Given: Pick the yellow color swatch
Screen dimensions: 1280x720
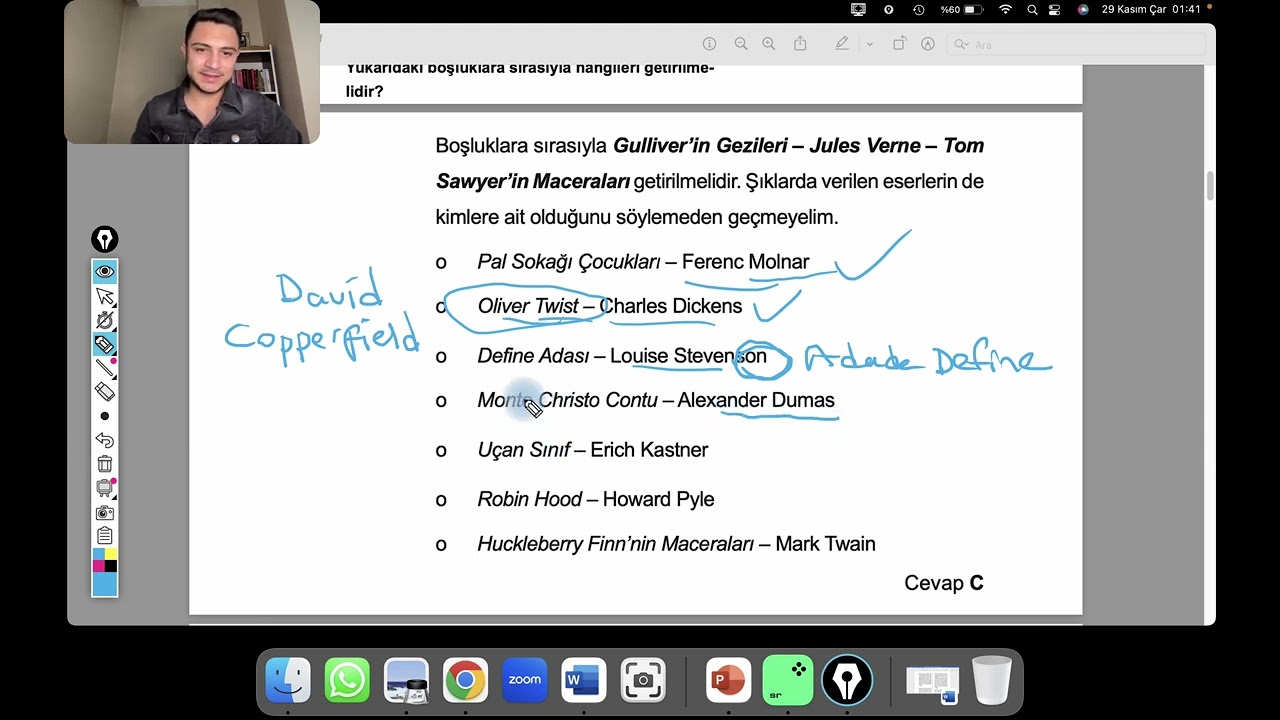Looking at the screenshot, I should click(x=111, y=554).
